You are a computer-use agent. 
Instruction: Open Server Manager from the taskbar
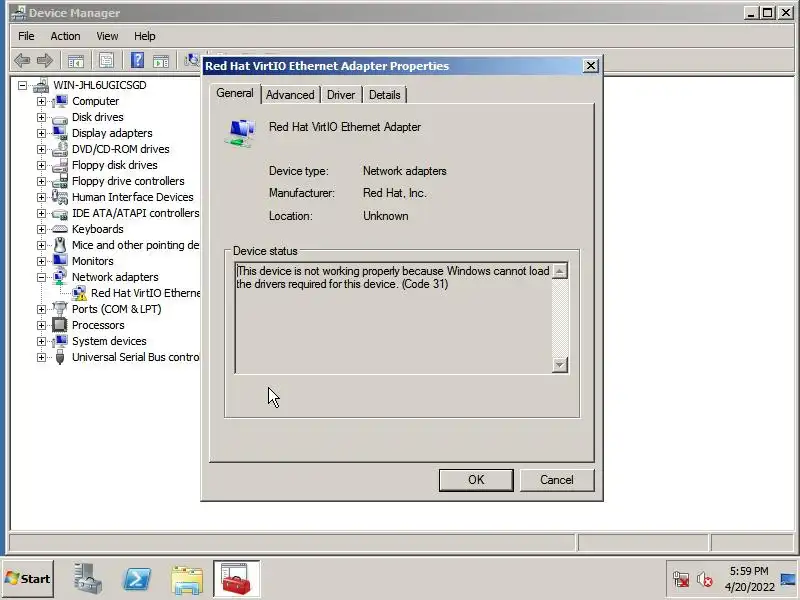(x=87, y=580)
